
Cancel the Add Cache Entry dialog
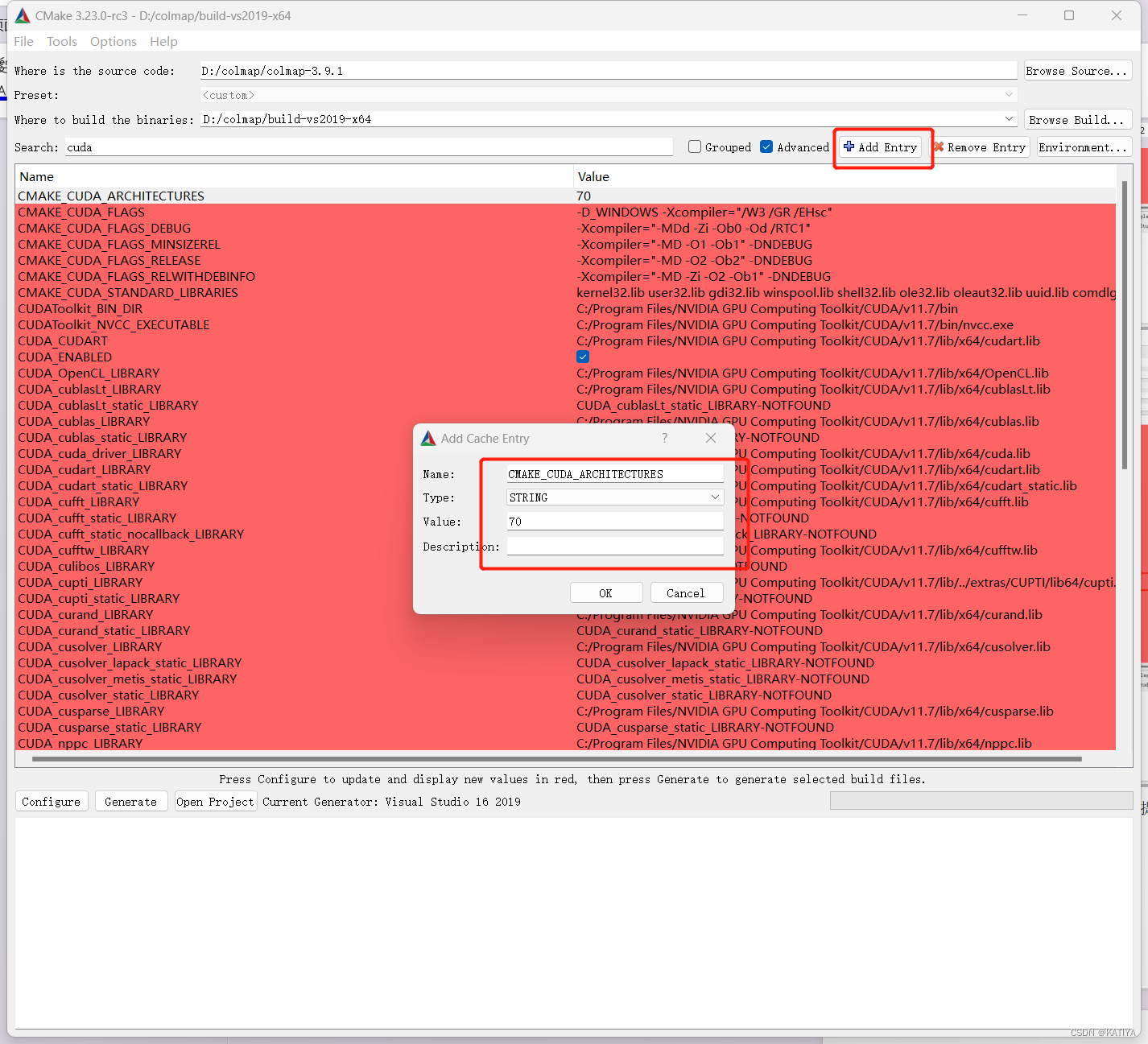(x=686, y=592)
